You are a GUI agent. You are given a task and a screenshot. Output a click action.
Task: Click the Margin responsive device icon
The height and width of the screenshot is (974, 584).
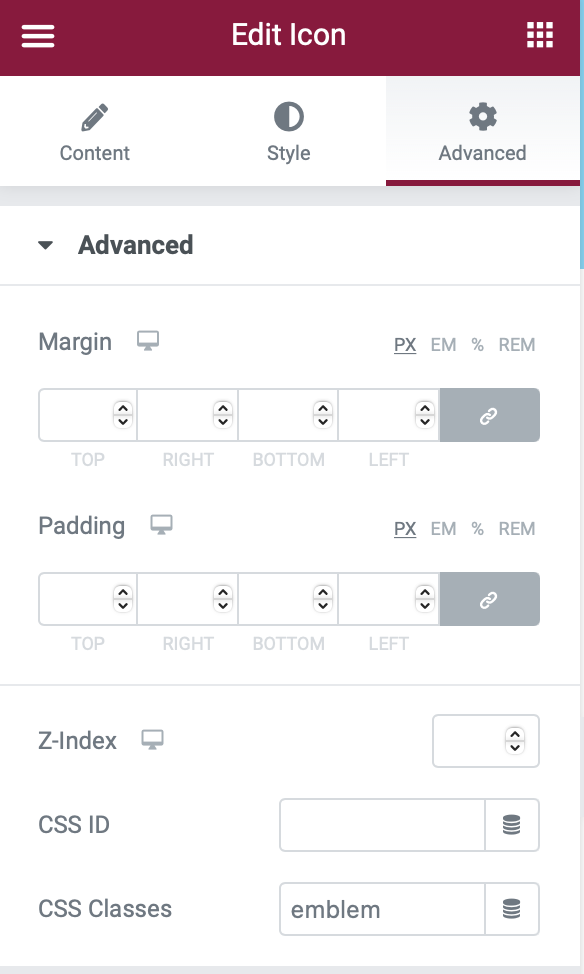point(148,341)
